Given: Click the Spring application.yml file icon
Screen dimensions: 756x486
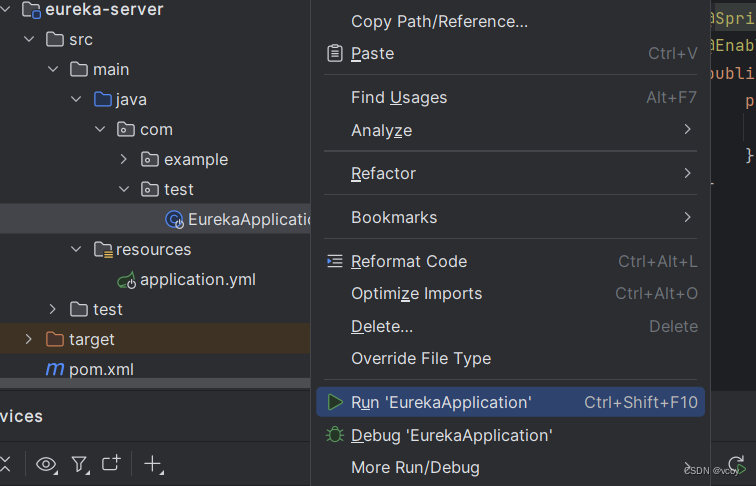Looking at the screenshot, I should [x=127, y=280].
